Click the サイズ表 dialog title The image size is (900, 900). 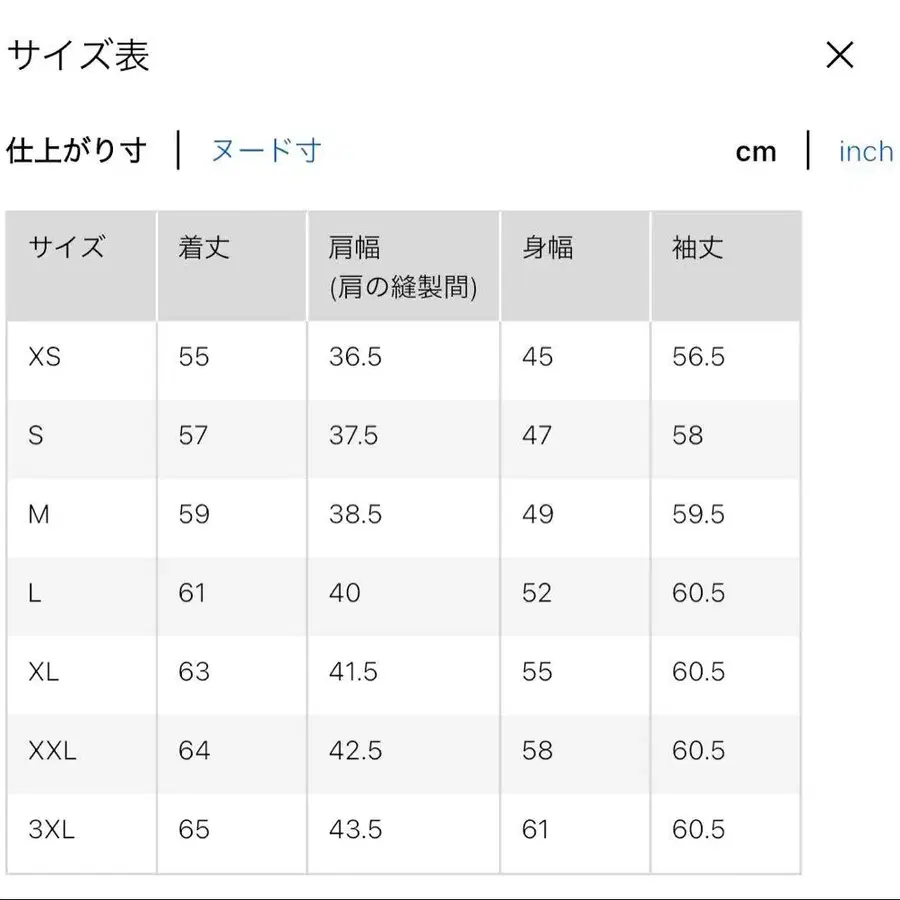78,57
